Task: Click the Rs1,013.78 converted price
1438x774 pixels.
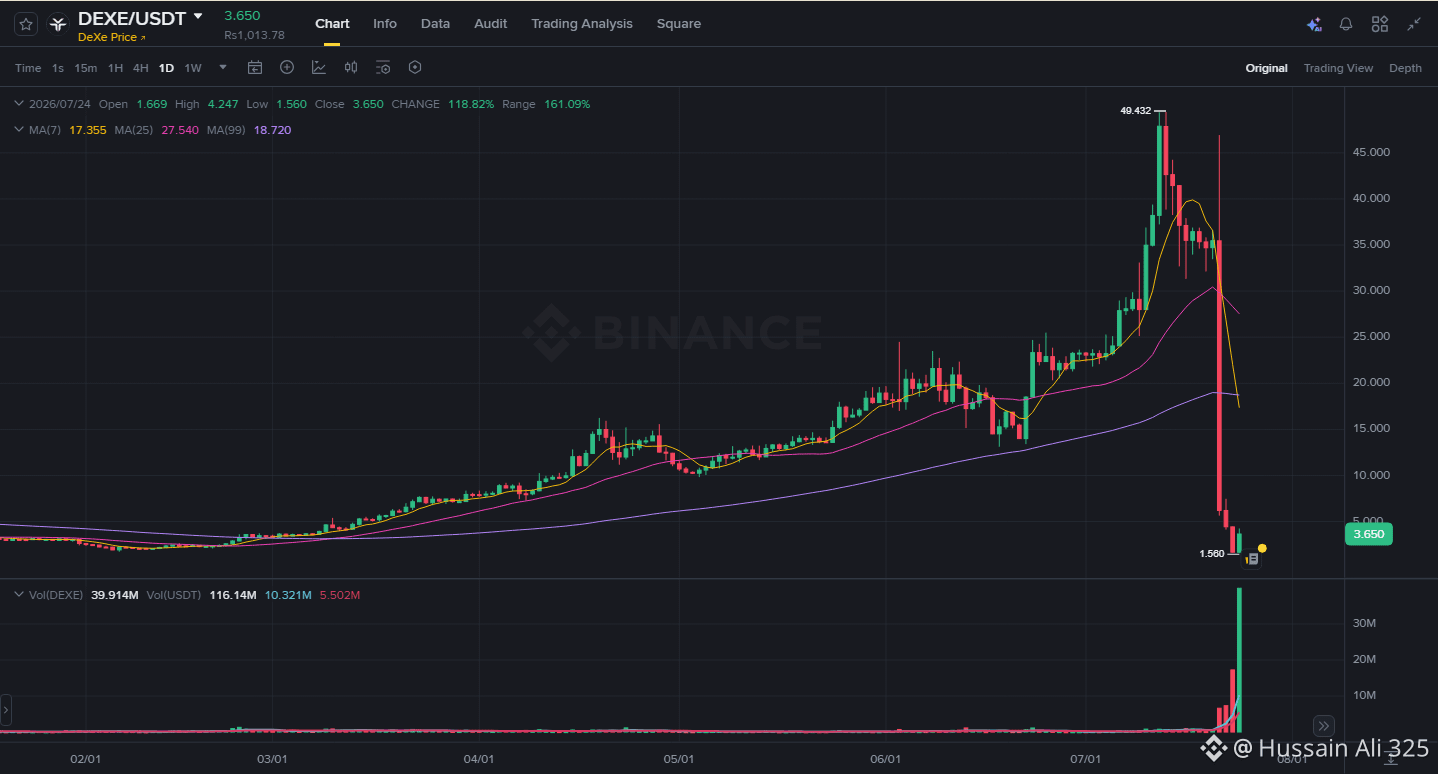Action: click(x=254, y=35)
